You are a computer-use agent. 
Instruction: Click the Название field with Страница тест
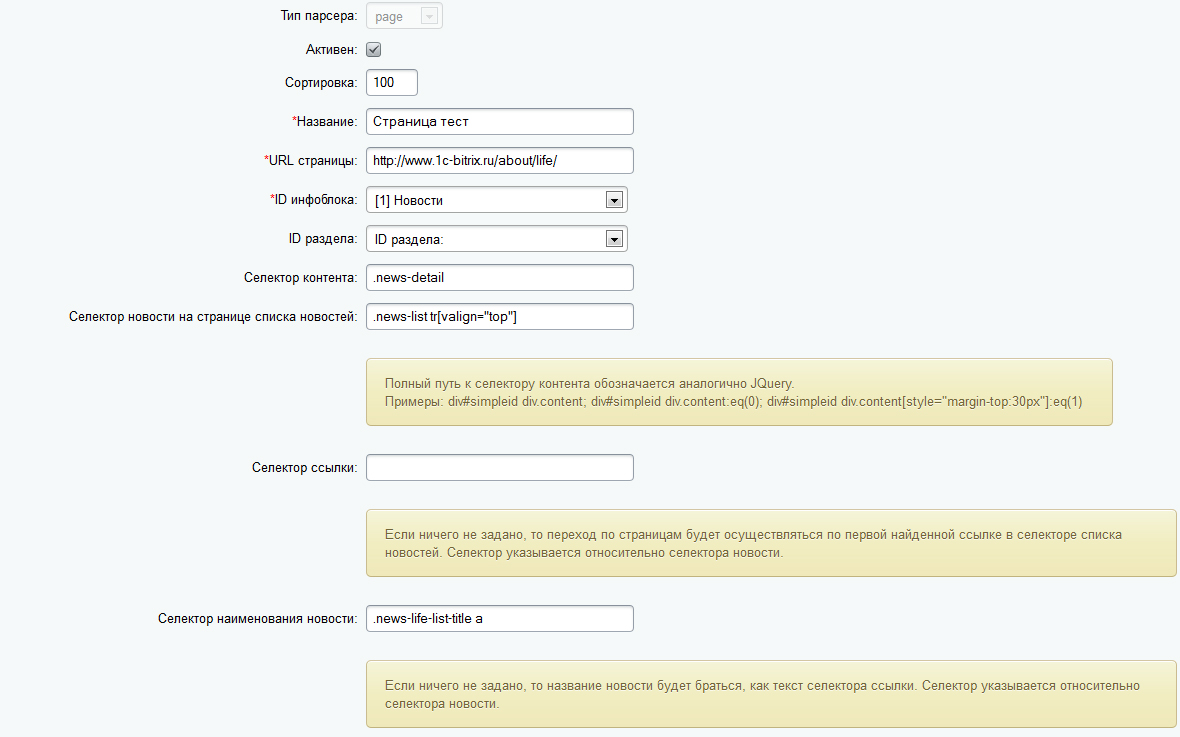500,122
